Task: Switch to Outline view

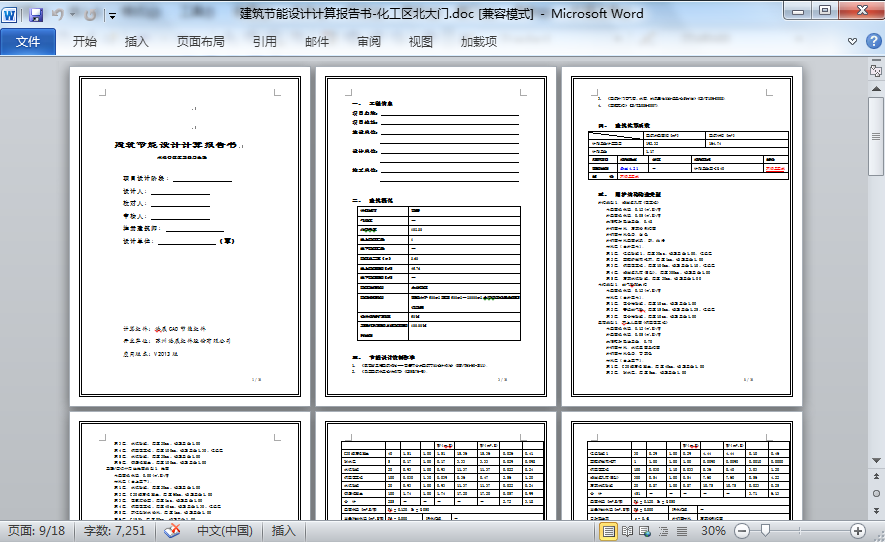Action: pyautogui.click(x=666, y=531)
